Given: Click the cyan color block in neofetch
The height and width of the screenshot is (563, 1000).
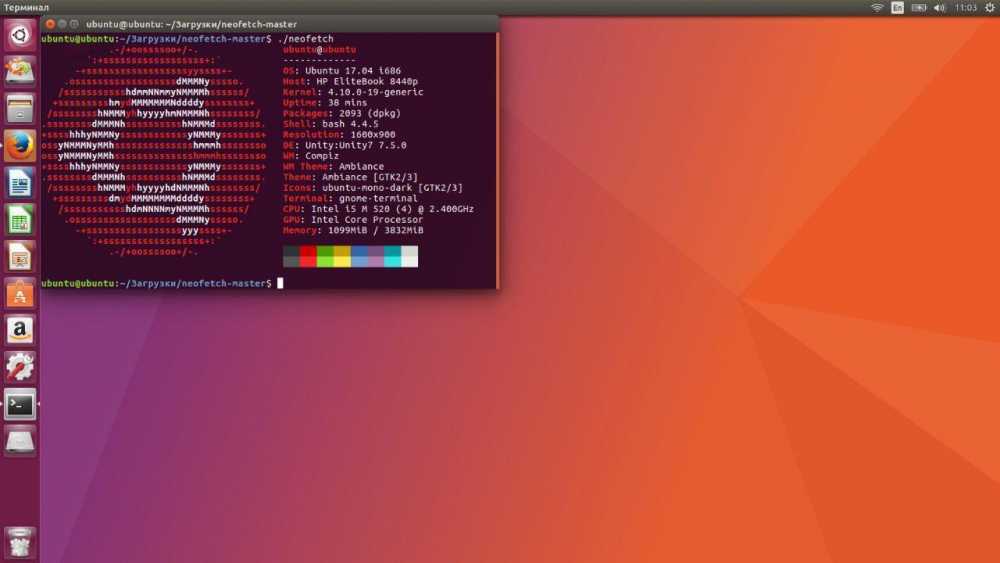Looking at the screenshot, I should tap(393, 256).
